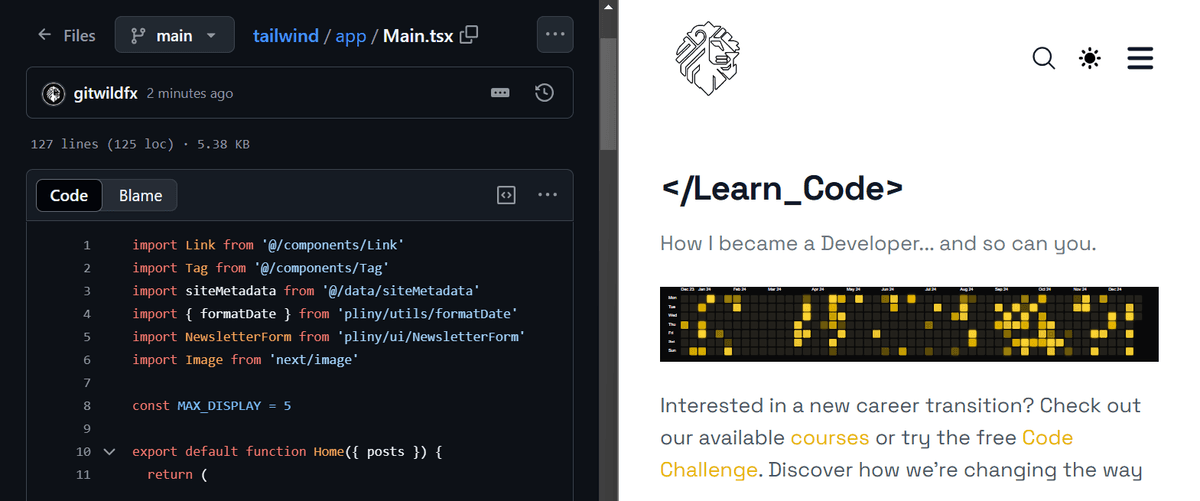Open the tailwind repository link
This screenshot has width=1200, height=501.
[x=285, y=35]
